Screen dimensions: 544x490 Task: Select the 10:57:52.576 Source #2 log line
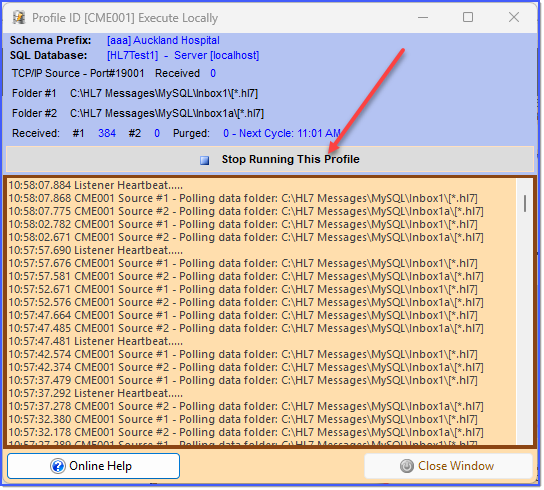(x=246, y=302)
